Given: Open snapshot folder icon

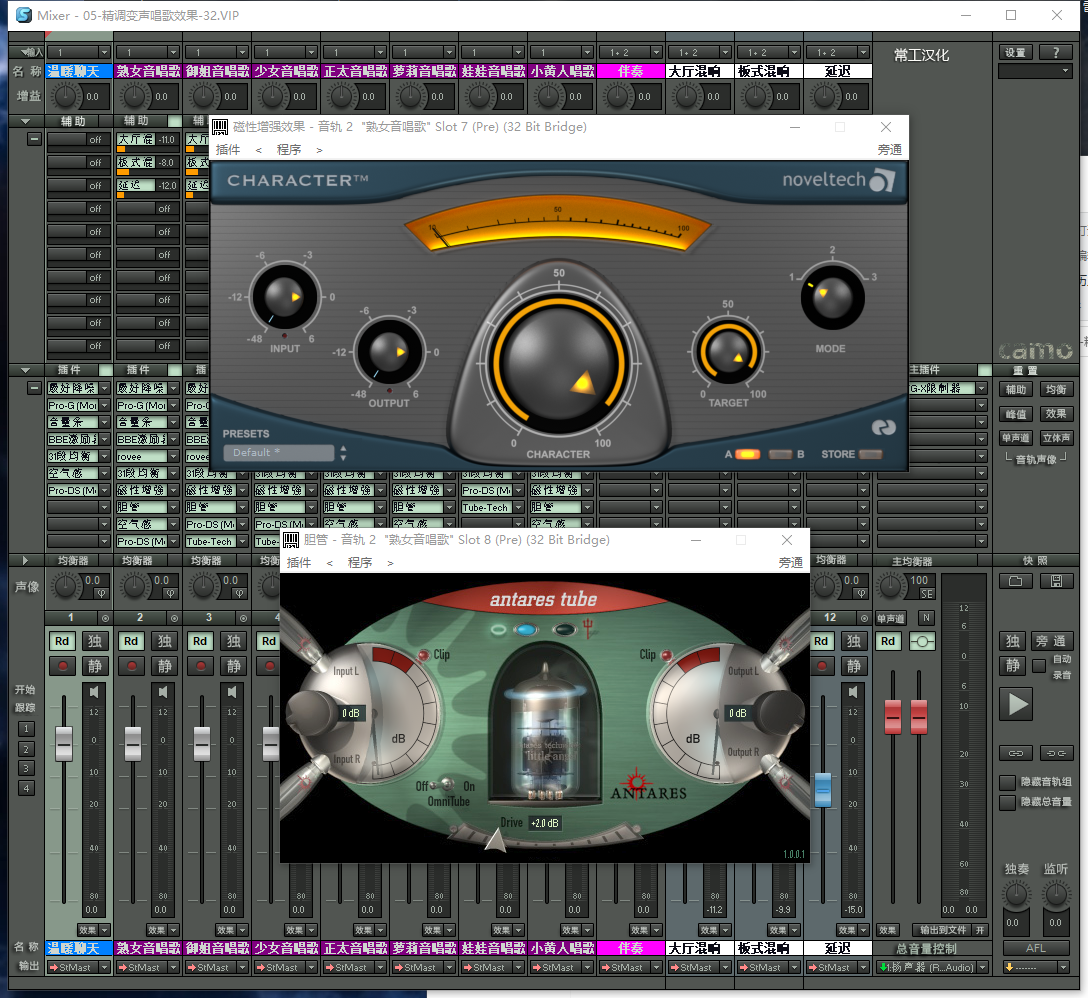Looking at the screenshot, I should tap(1016, 581).
